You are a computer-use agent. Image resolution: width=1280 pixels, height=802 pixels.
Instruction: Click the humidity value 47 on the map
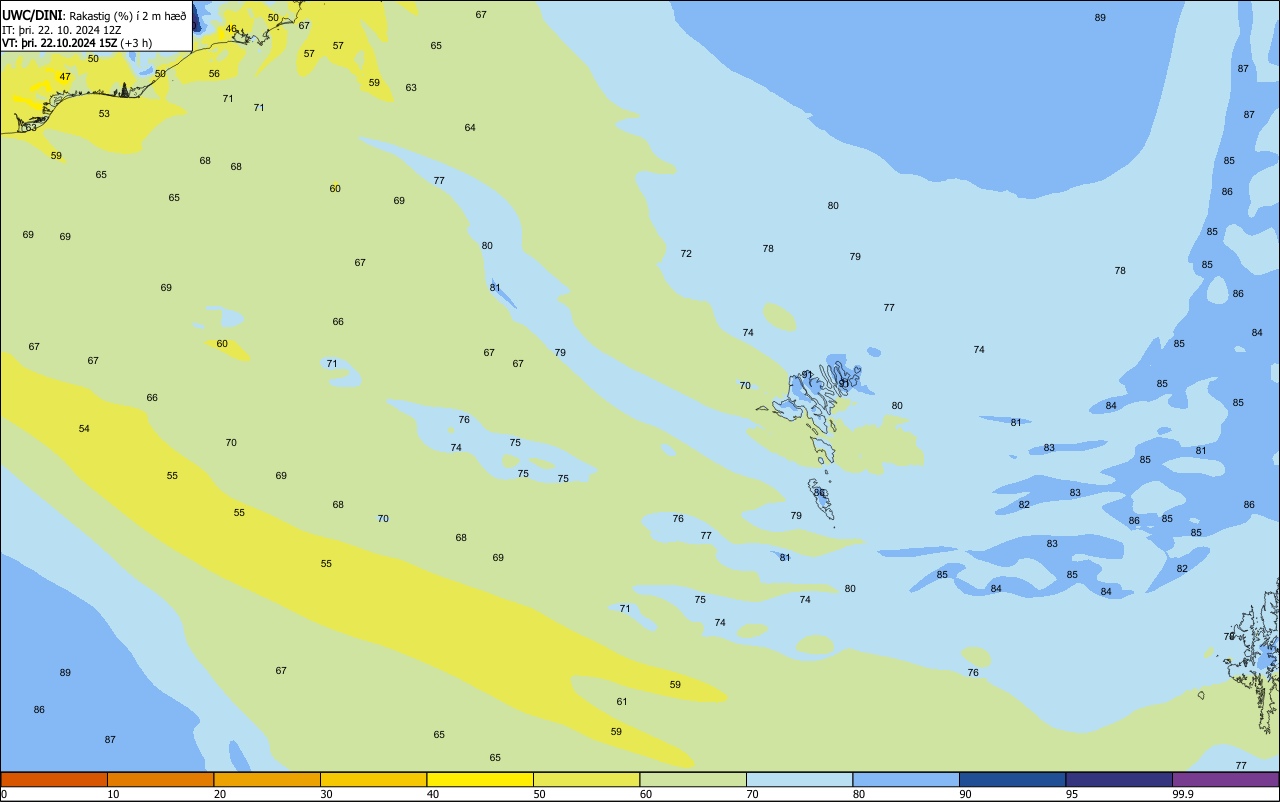coord(65,77)
